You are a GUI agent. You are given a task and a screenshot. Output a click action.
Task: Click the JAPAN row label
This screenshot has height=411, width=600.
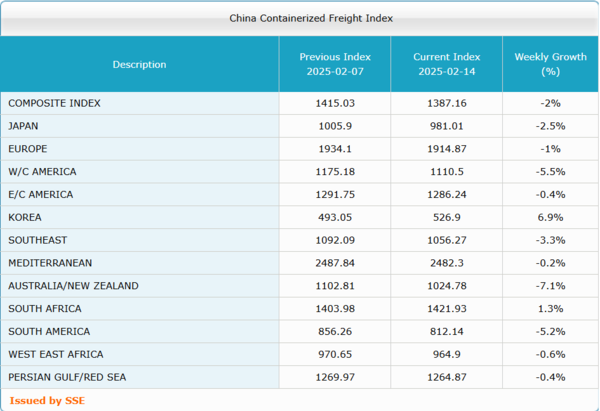[x=24, y=126]
